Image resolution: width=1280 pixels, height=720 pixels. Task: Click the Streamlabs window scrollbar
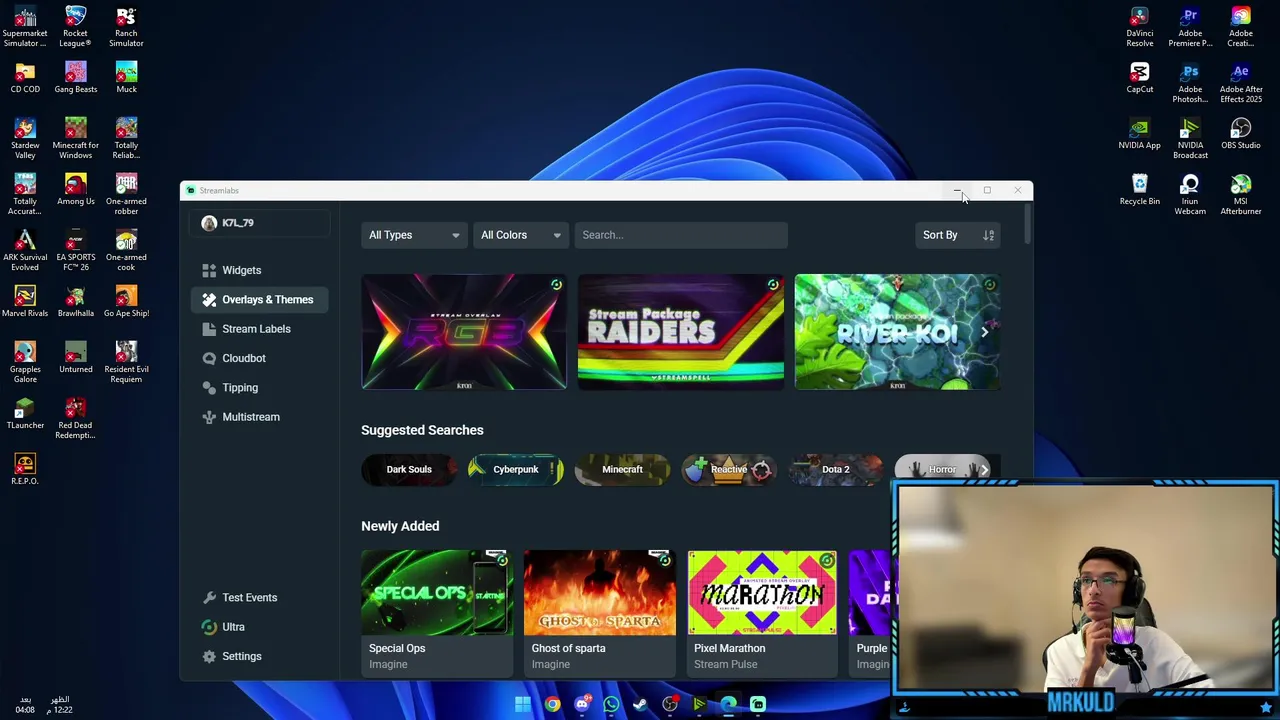(x=1027, y=225)
